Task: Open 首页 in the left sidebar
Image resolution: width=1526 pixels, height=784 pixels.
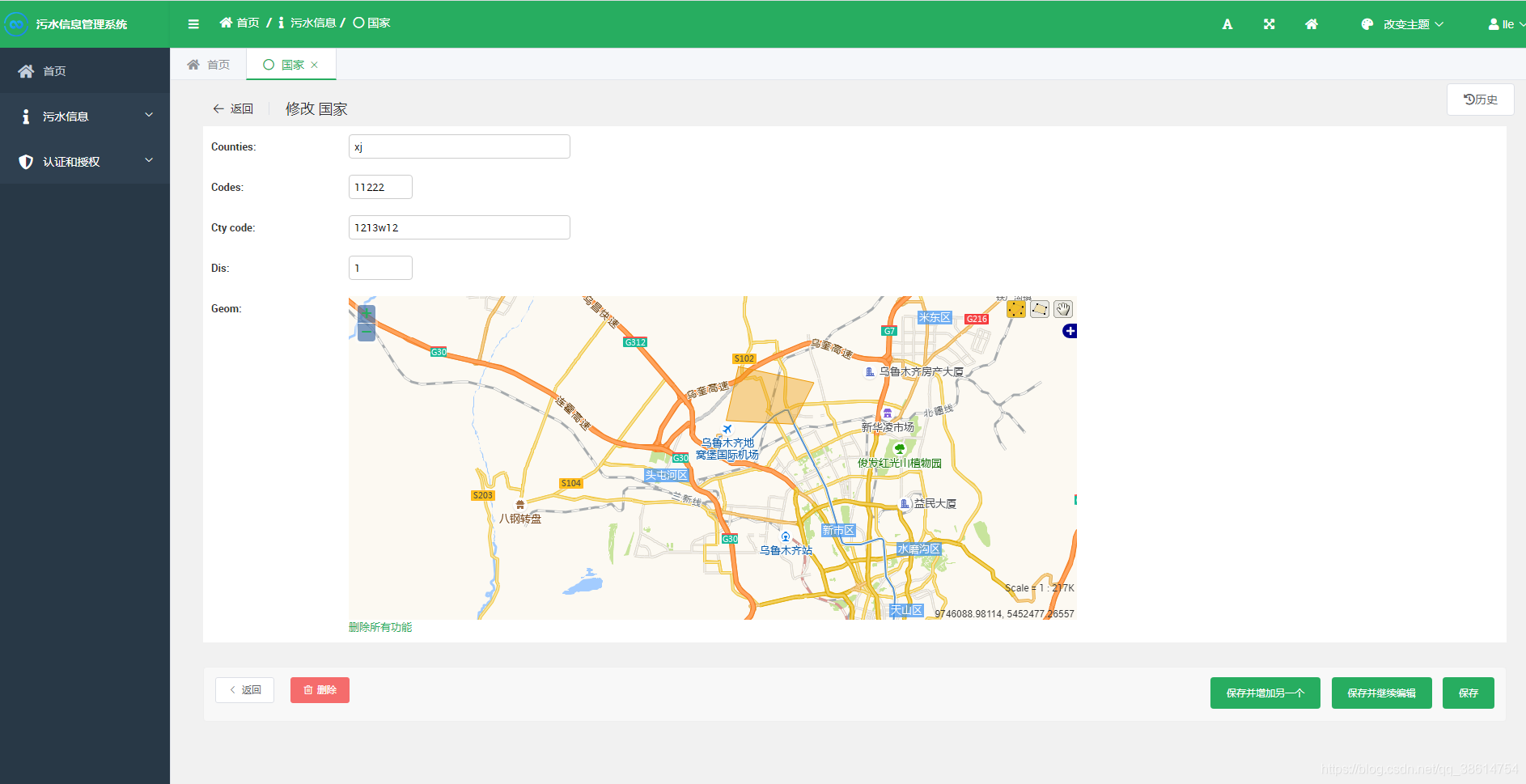Action: click(x=85, y=71)
